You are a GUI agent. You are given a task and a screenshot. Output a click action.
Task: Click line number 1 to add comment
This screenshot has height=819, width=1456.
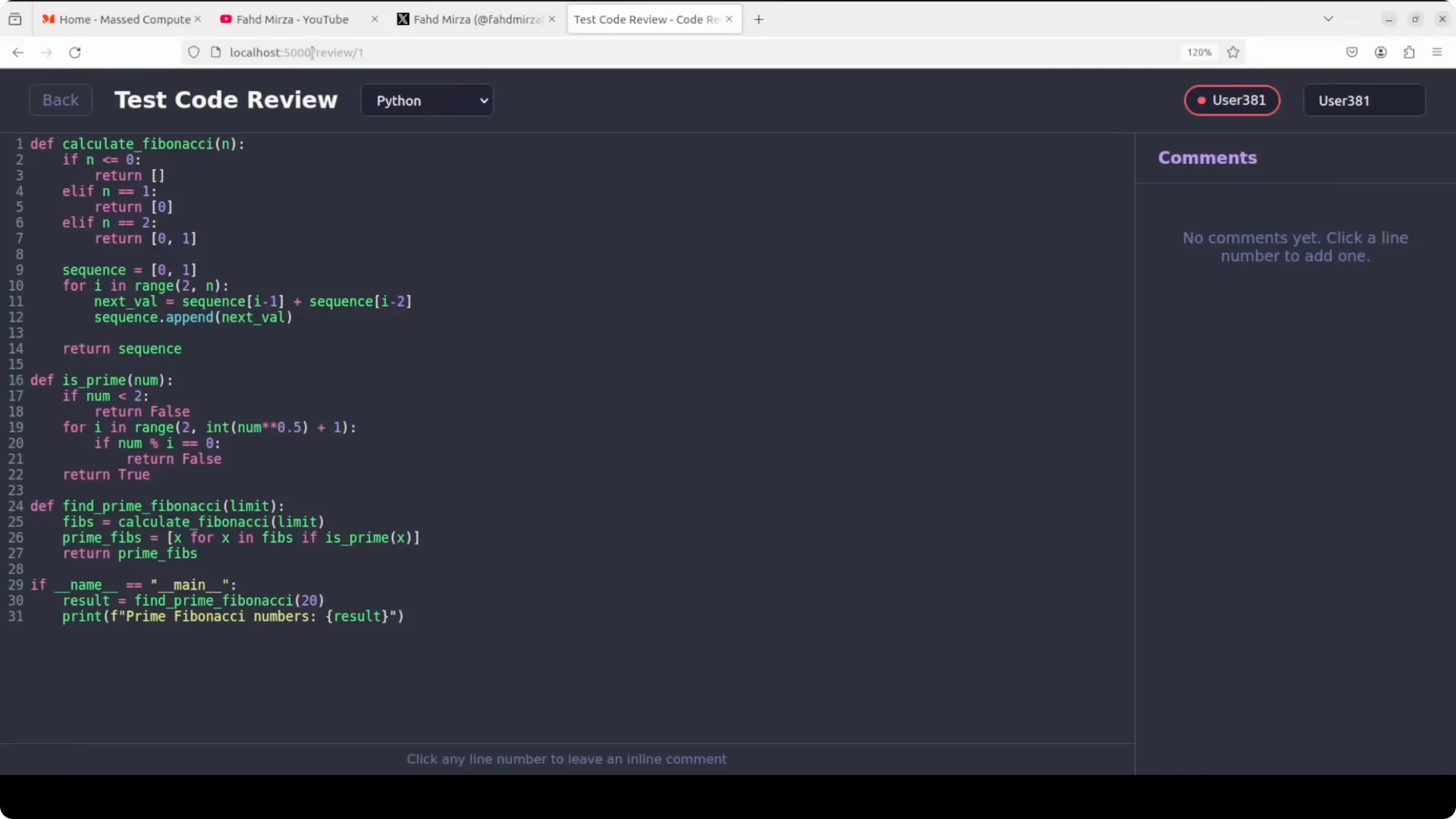click(20, 144)
